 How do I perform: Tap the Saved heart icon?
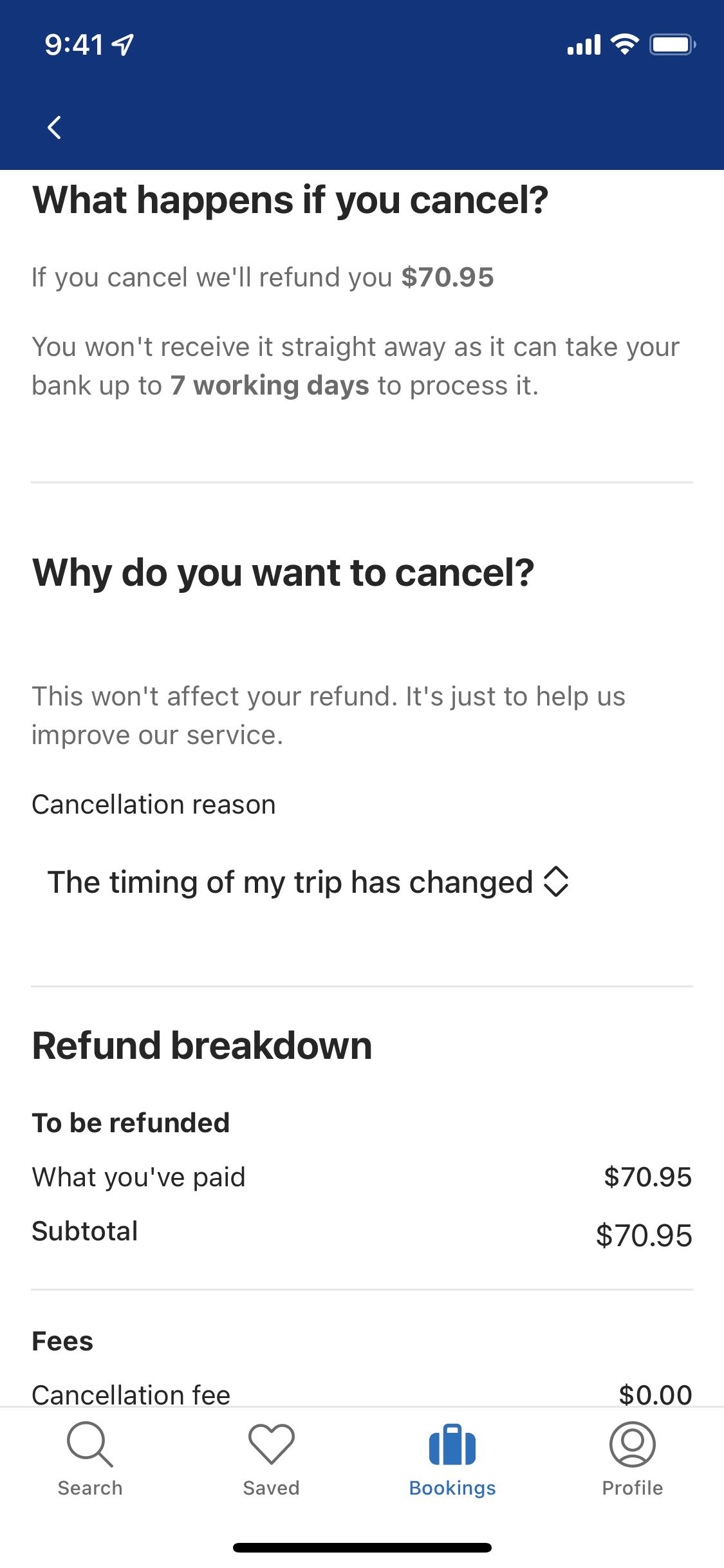pos(272,1444)
